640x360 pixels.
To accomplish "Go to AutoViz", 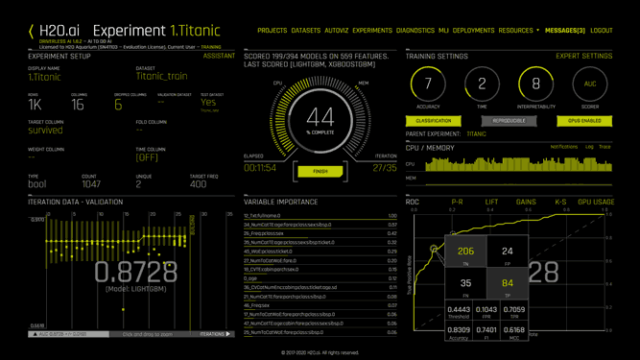I will coord(336,31).
